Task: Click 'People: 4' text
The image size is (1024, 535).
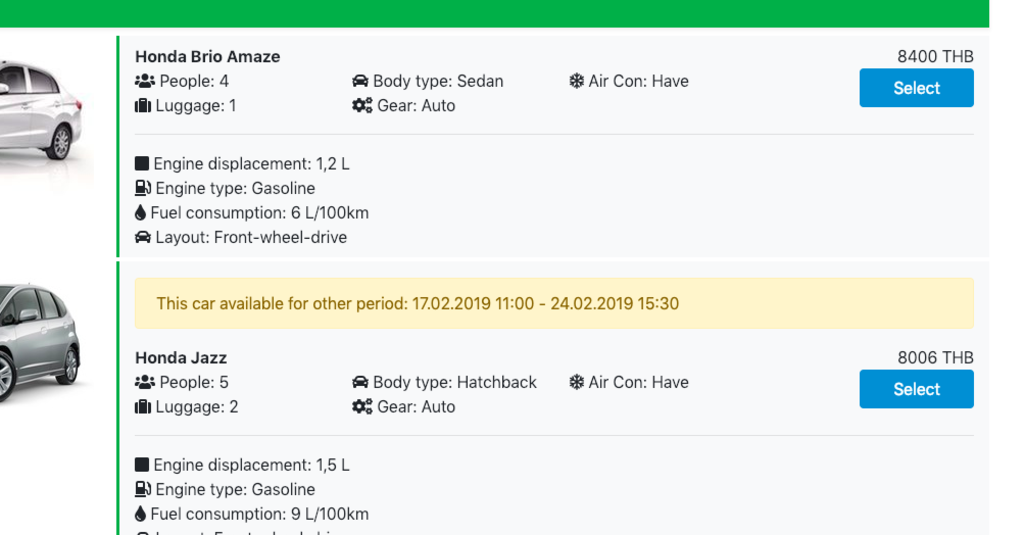Action: [194, 81]
